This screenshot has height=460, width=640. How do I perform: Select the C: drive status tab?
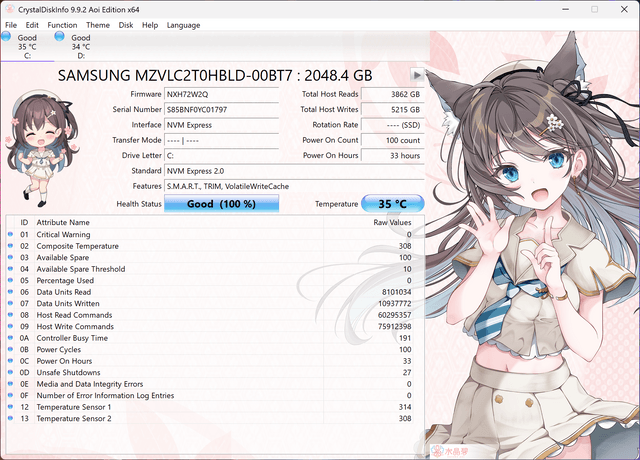point(27,46)
